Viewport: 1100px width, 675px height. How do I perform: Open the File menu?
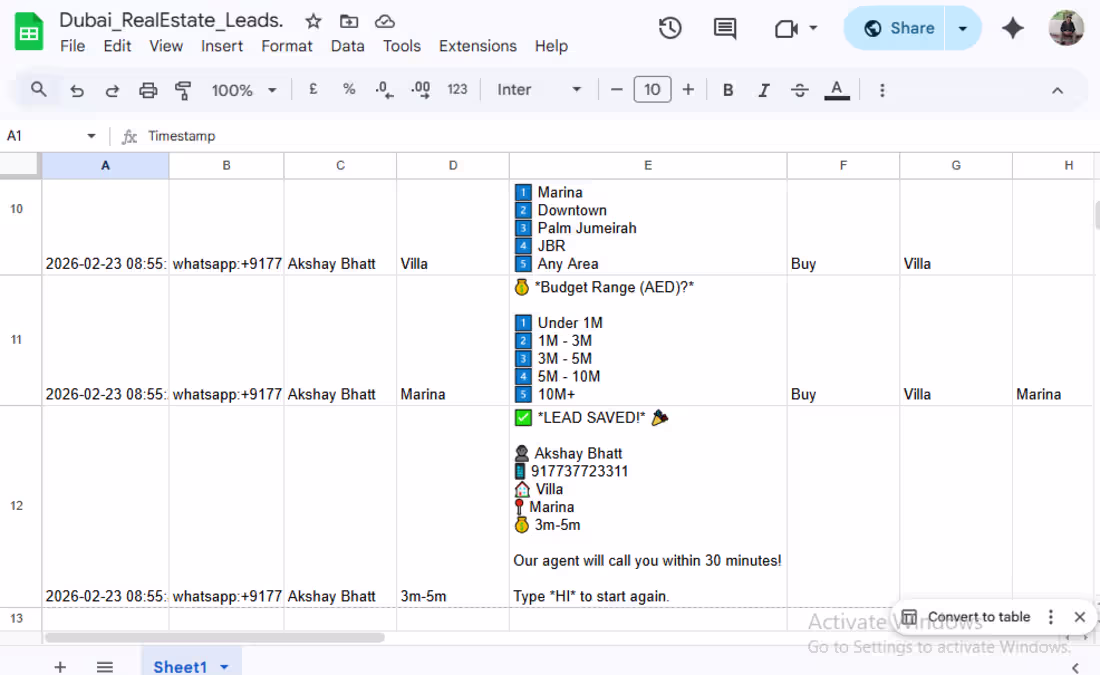[x=72, y=46]
